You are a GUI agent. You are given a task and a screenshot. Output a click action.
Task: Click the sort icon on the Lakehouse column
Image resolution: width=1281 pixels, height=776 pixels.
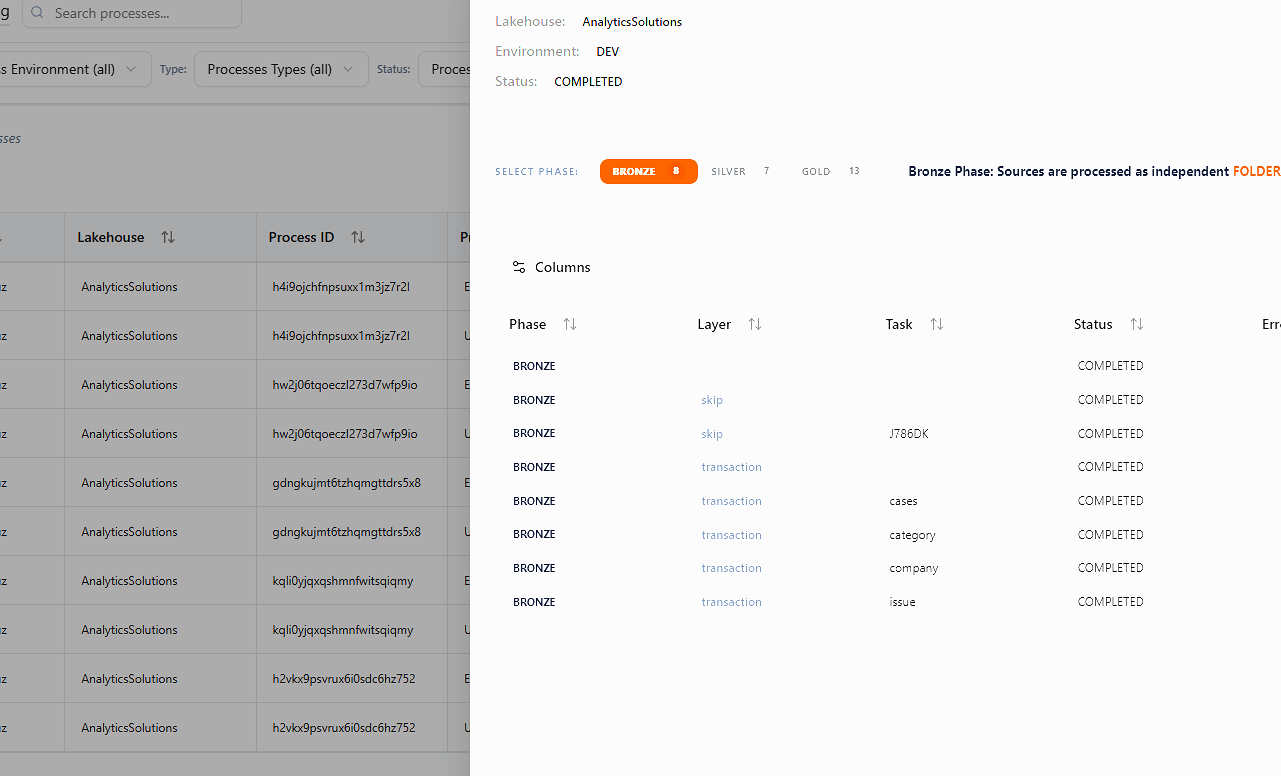click(x=168, y=236)
